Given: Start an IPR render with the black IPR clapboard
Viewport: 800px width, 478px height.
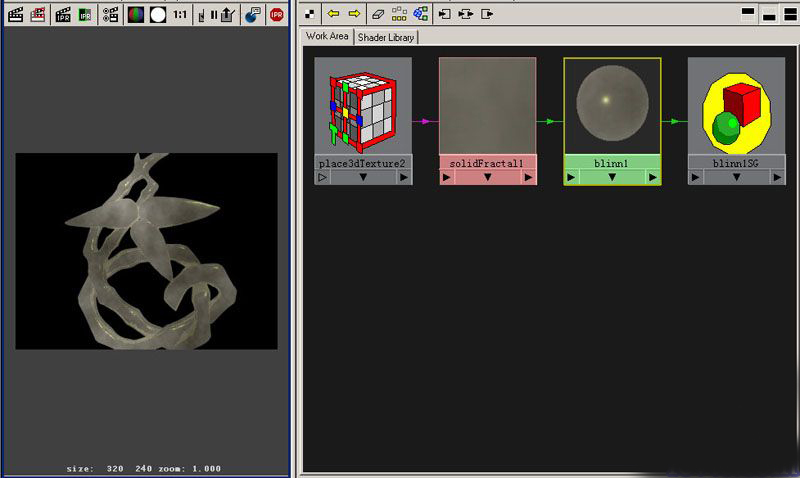Looking at the screenshot, I should pos(63,15).
